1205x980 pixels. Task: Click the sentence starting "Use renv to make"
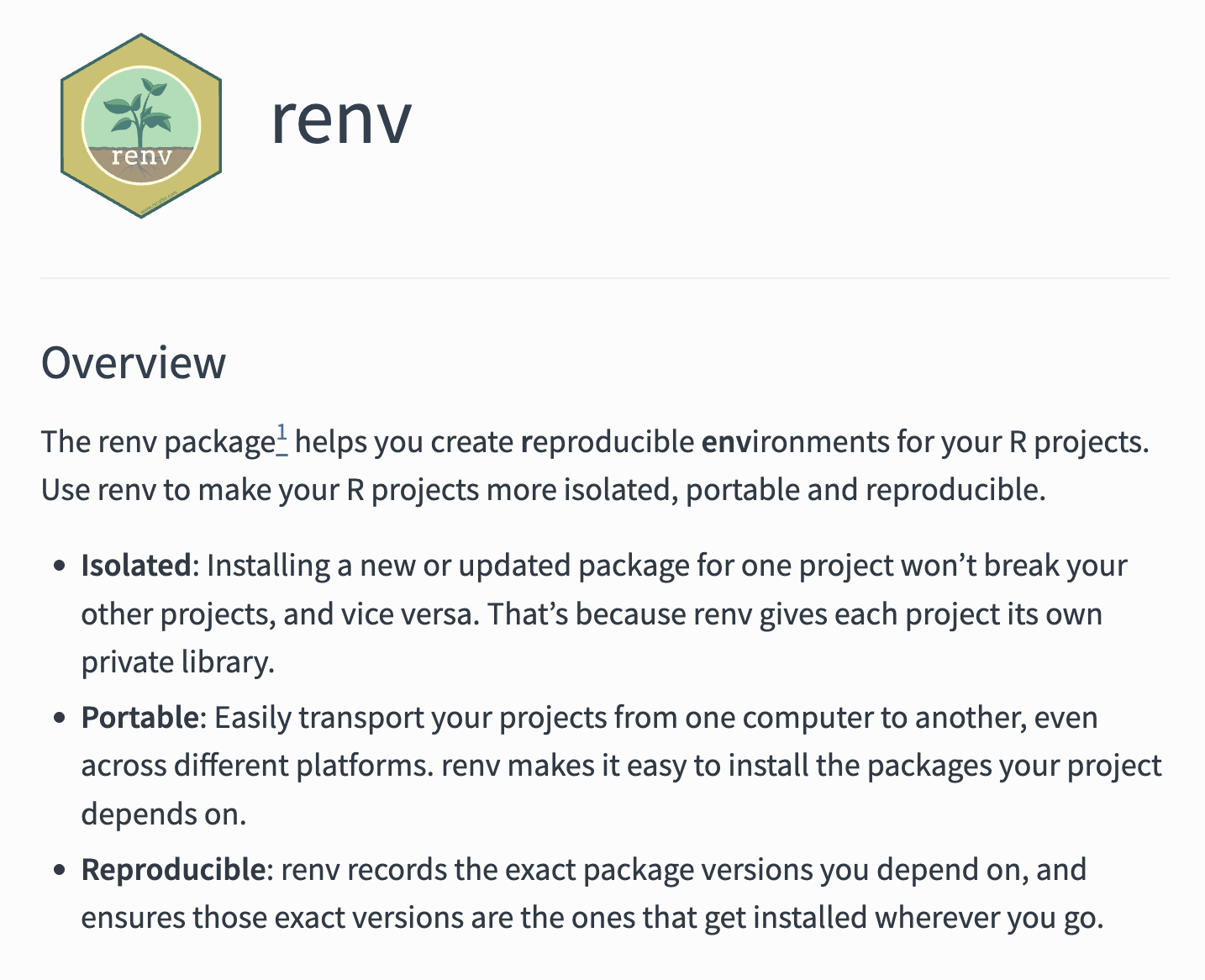tap(543, 490)
